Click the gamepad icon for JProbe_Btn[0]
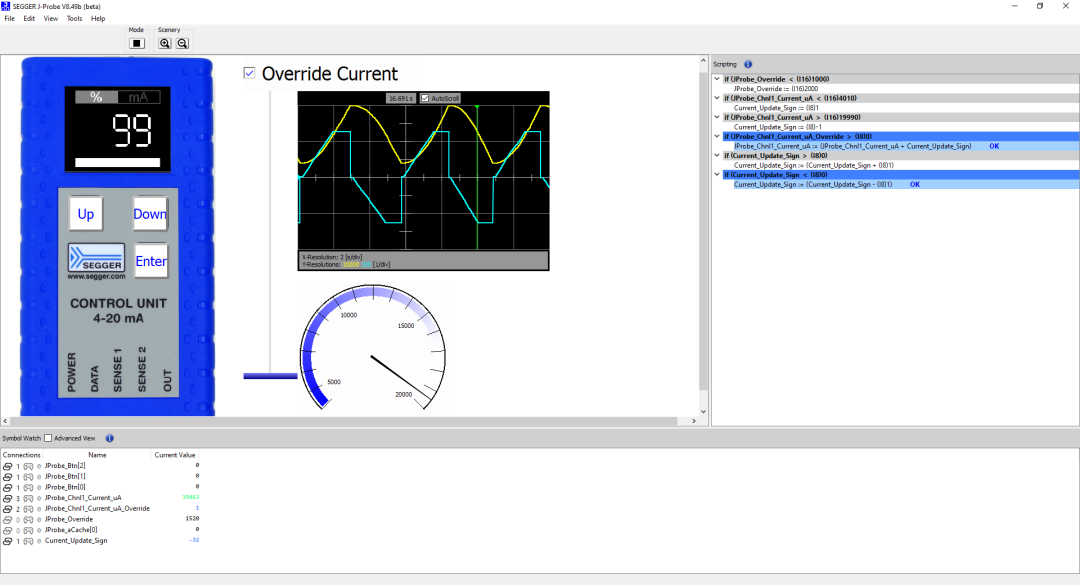1080x585 pixels. click(x=28, y=487)
